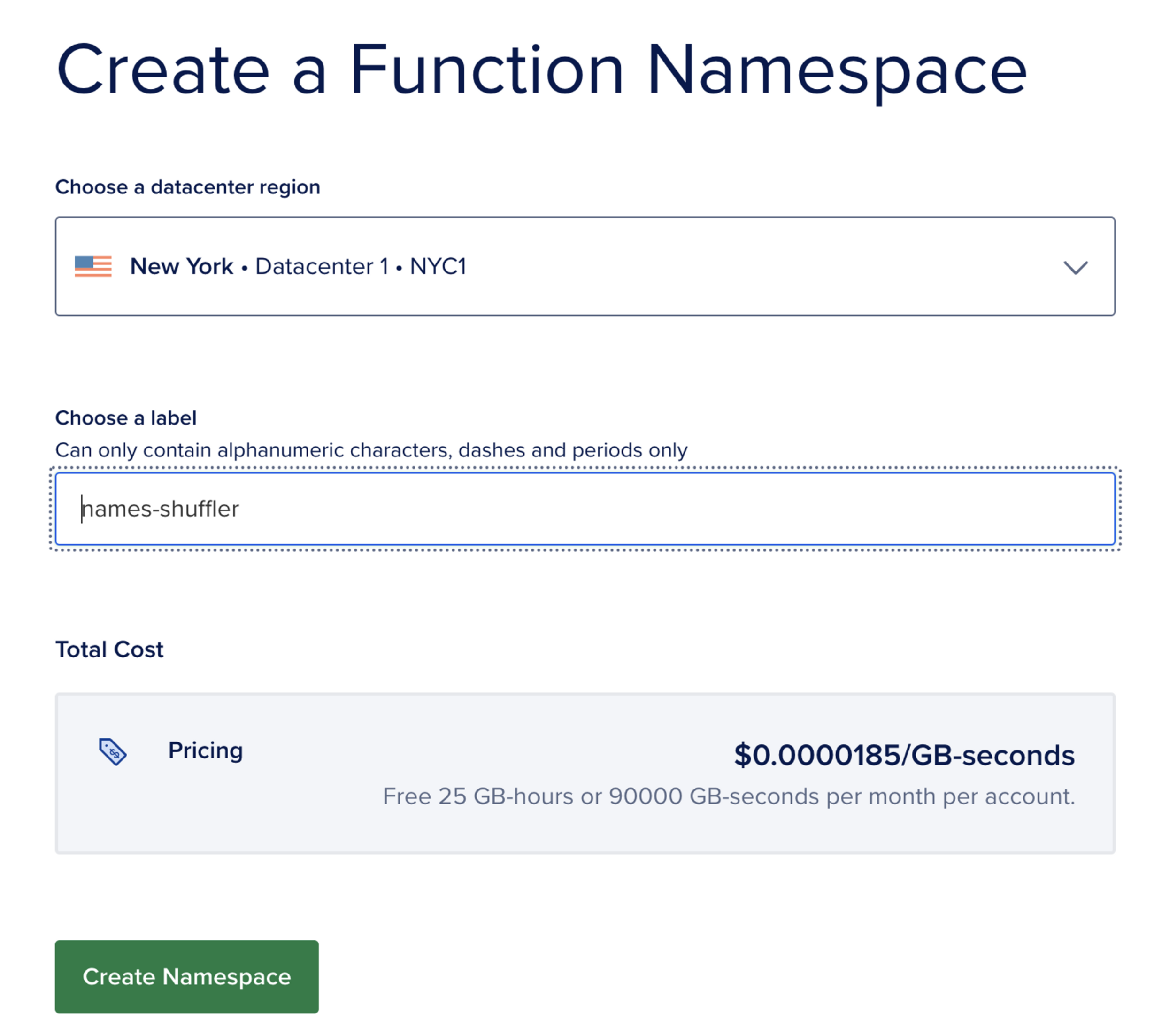Click the Create Namespace button
Viewport: 1154px width, 1036px height.
click(x=187, y=976)
